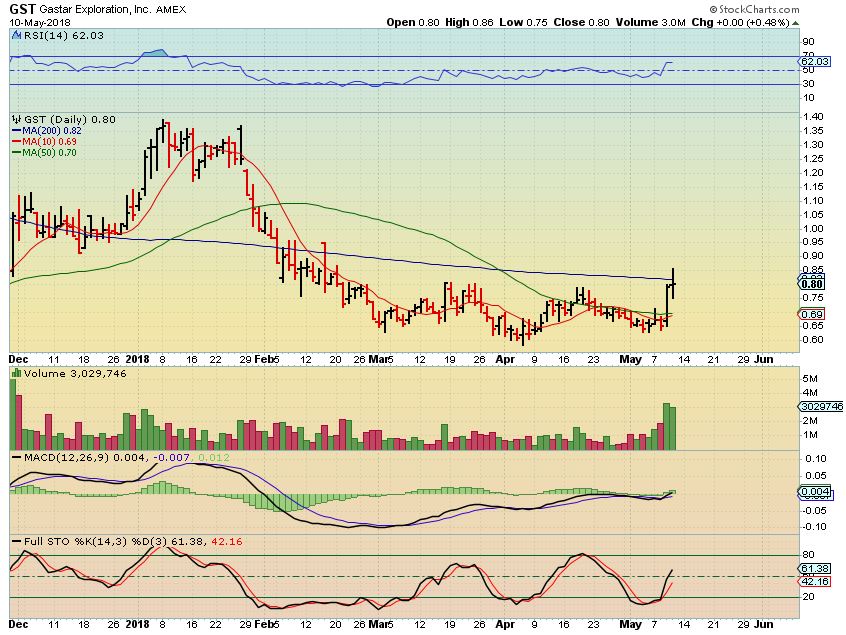The width and height of the screenshot is (846, 635).
Task: Click the Low 0.75 value
Action: [x=523, y=23]
